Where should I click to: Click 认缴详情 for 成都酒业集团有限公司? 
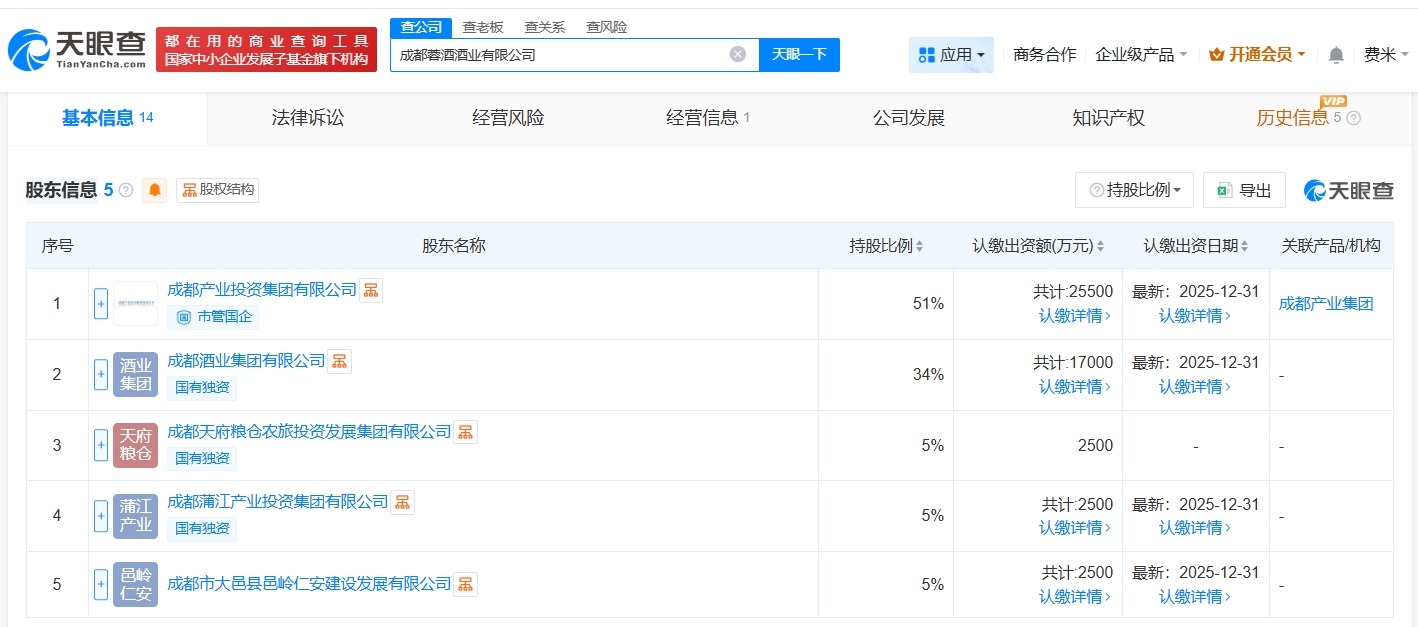pos(1072,387)
